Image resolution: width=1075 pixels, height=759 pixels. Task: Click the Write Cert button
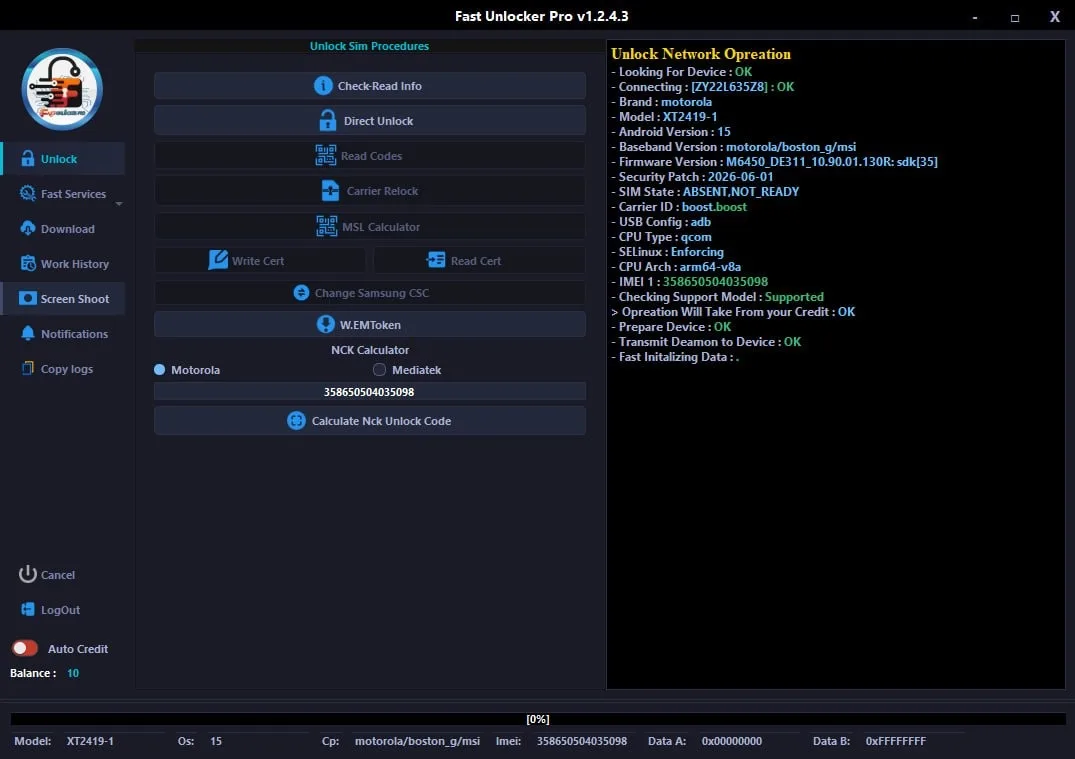[x=260, y=261]
